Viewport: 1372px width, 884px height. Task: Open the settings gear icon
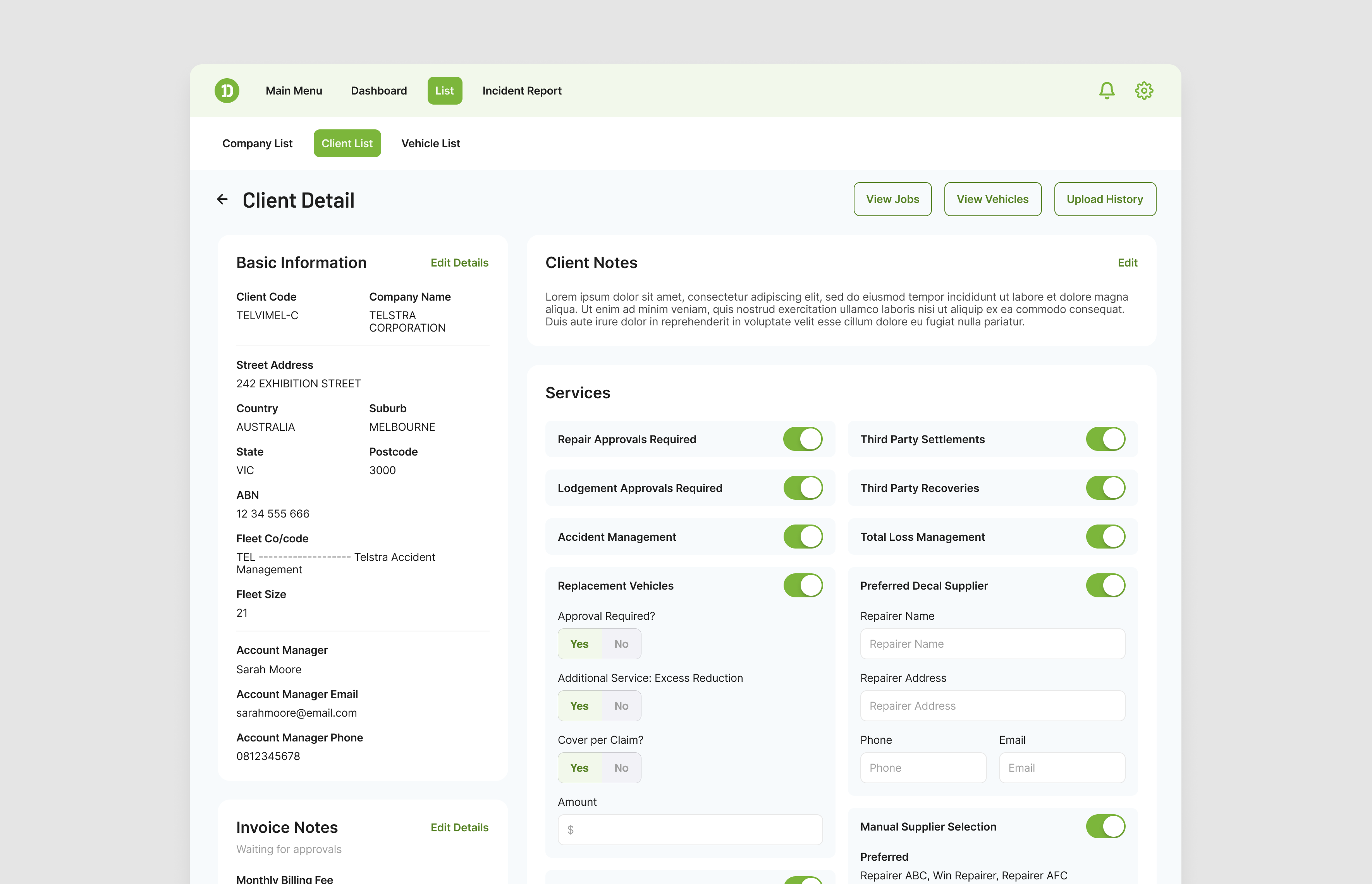[1144, 91]
